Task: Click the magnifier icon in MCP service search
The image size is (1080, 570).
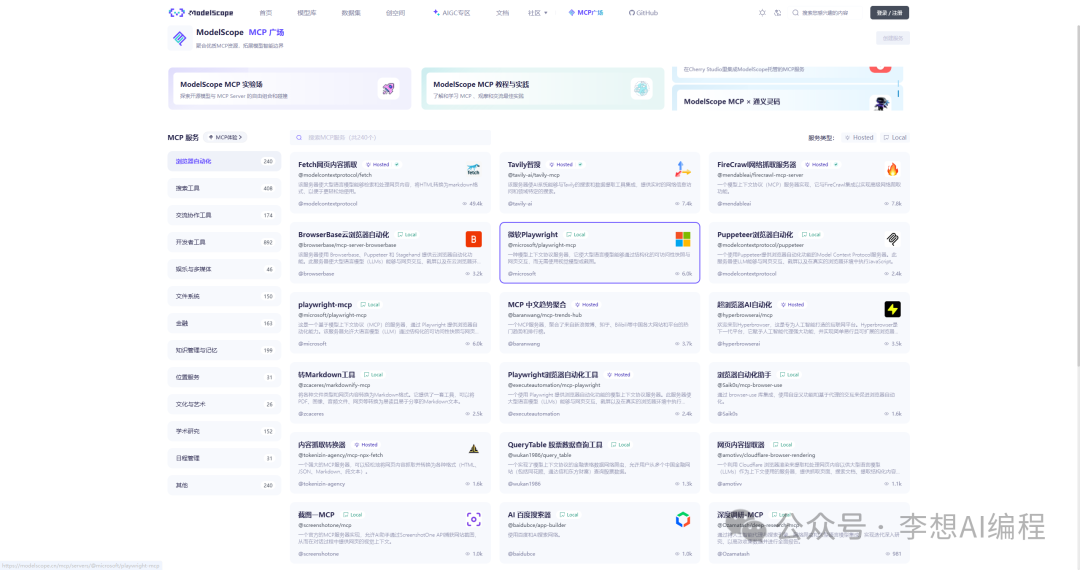Action: coord(299,138)
